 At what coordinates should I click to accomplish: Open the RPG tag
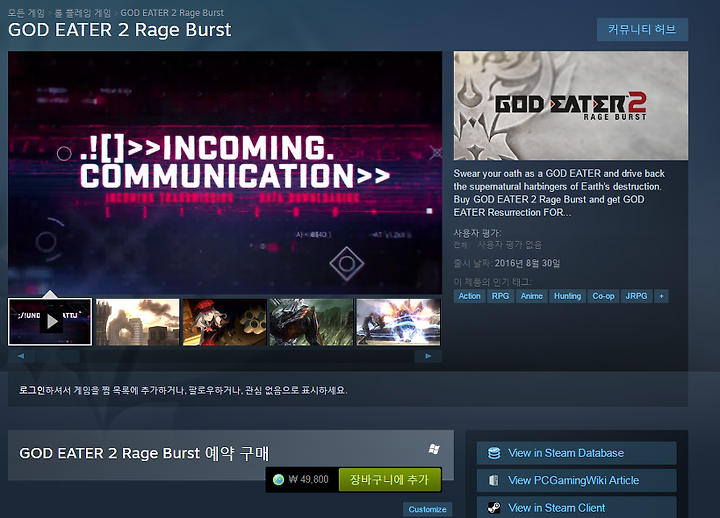(500, 296)
